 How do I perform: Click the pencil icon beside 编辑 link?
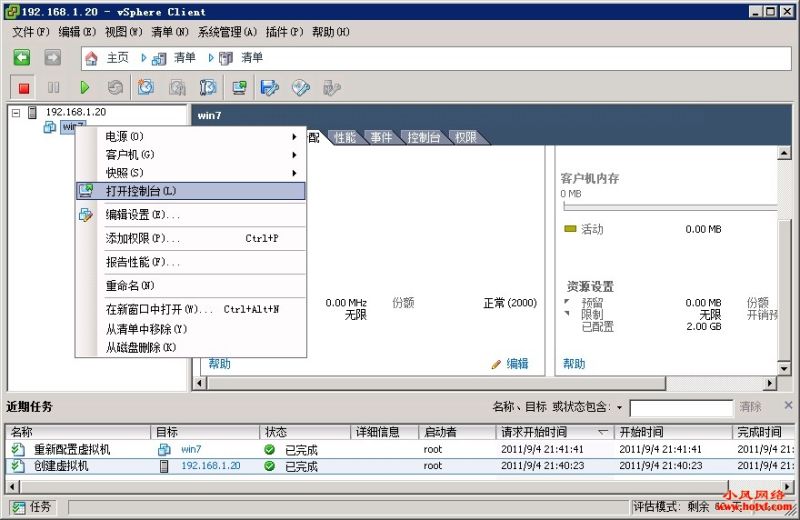pos(496,364)
